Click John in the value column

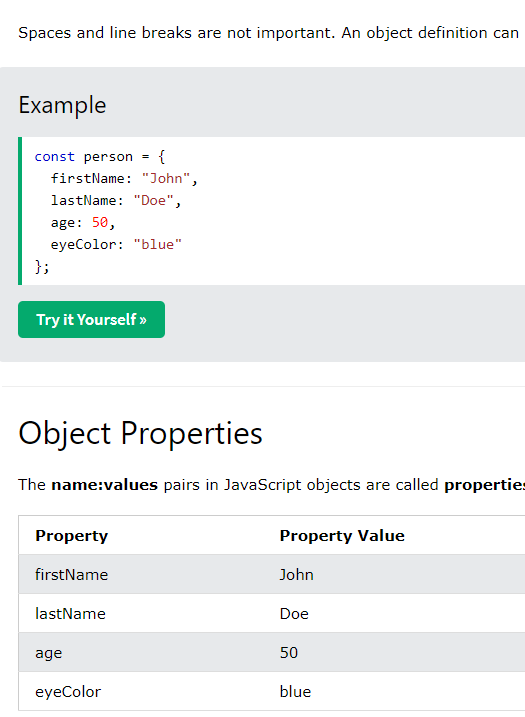click(x=296, y=574)
